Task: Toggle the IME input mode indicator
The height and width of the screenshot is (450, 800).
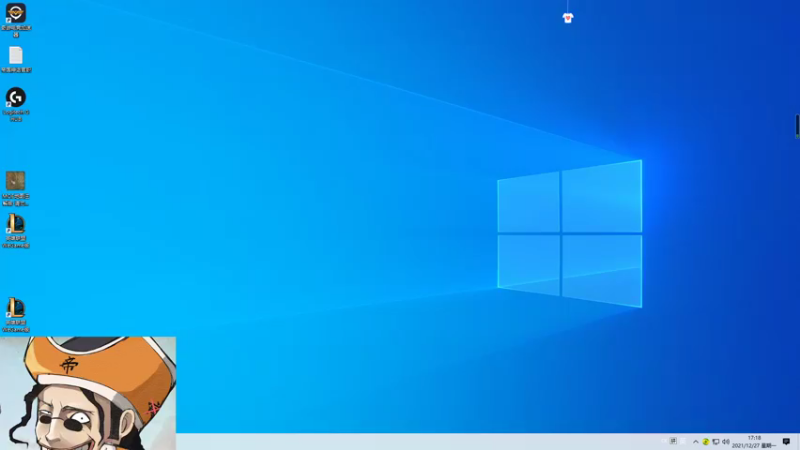Action: [x=673, y=441]
